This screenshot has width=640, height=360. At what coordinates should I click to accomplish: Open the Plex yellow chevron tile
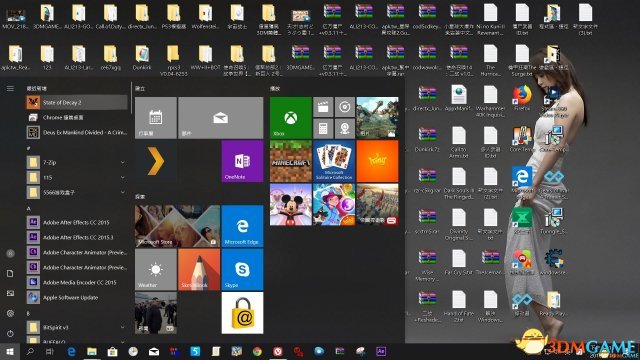[156, 161]
